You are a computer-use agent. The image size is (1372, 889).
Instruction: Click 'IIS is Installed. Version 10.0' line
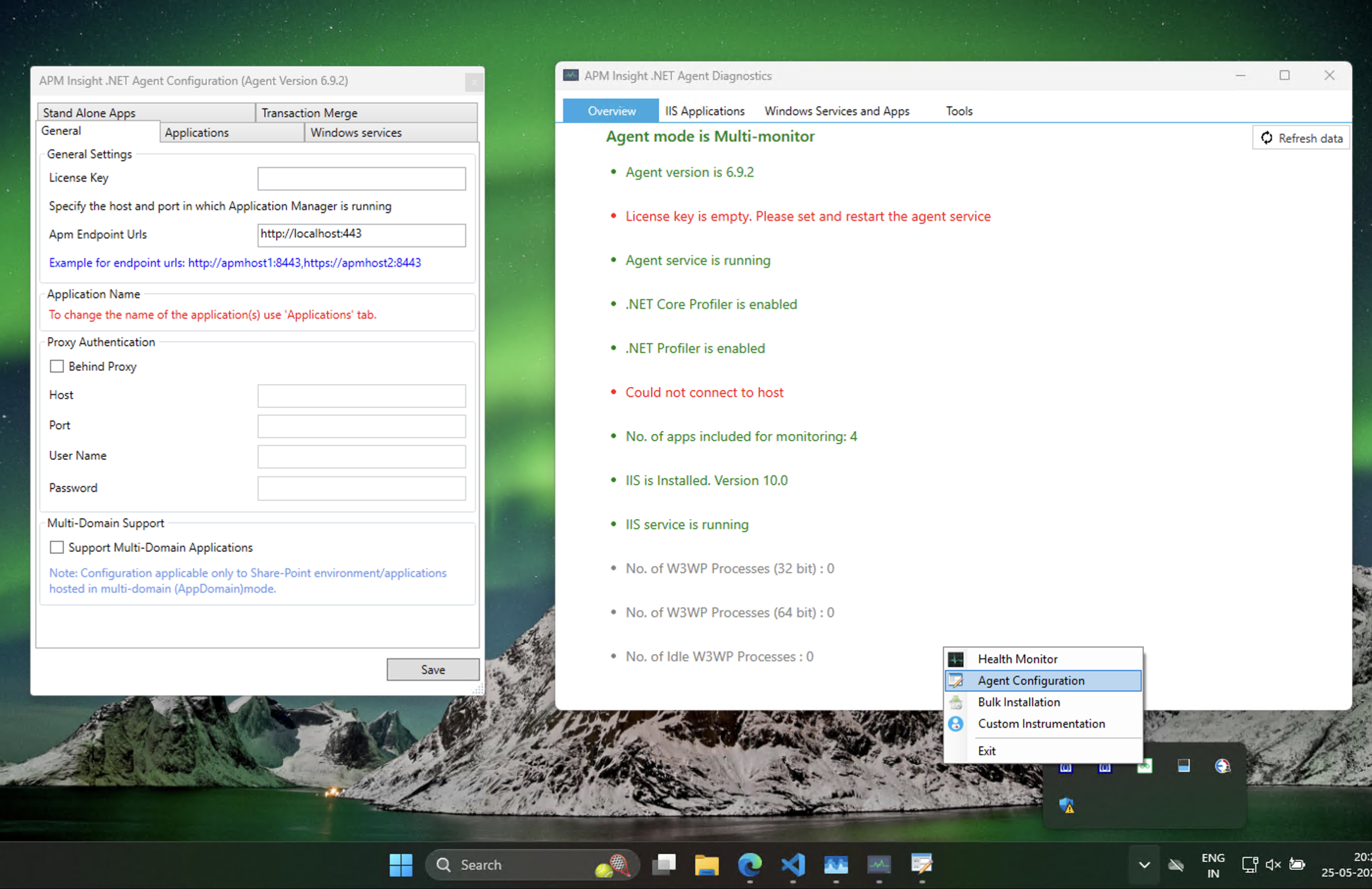coord(706,480)
